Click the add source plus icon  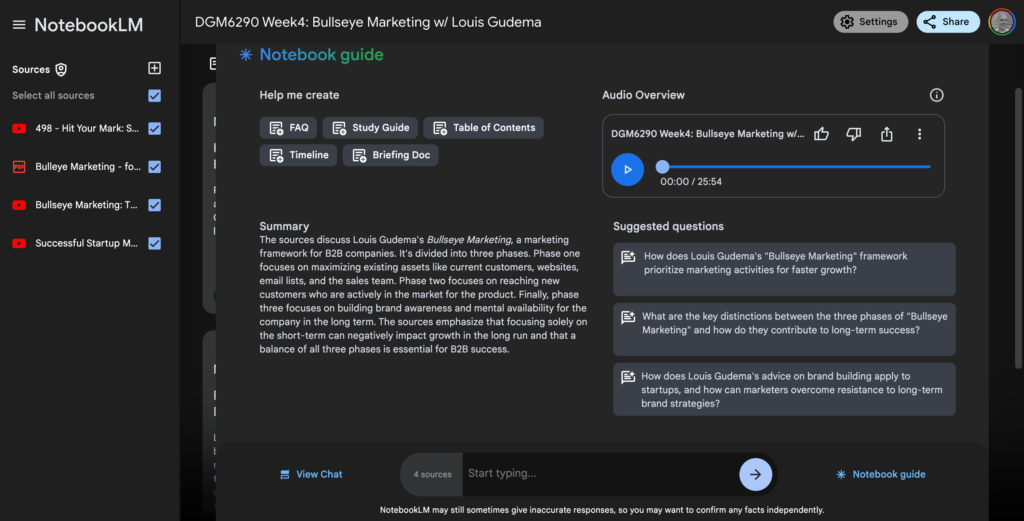(x=155, y=68)
